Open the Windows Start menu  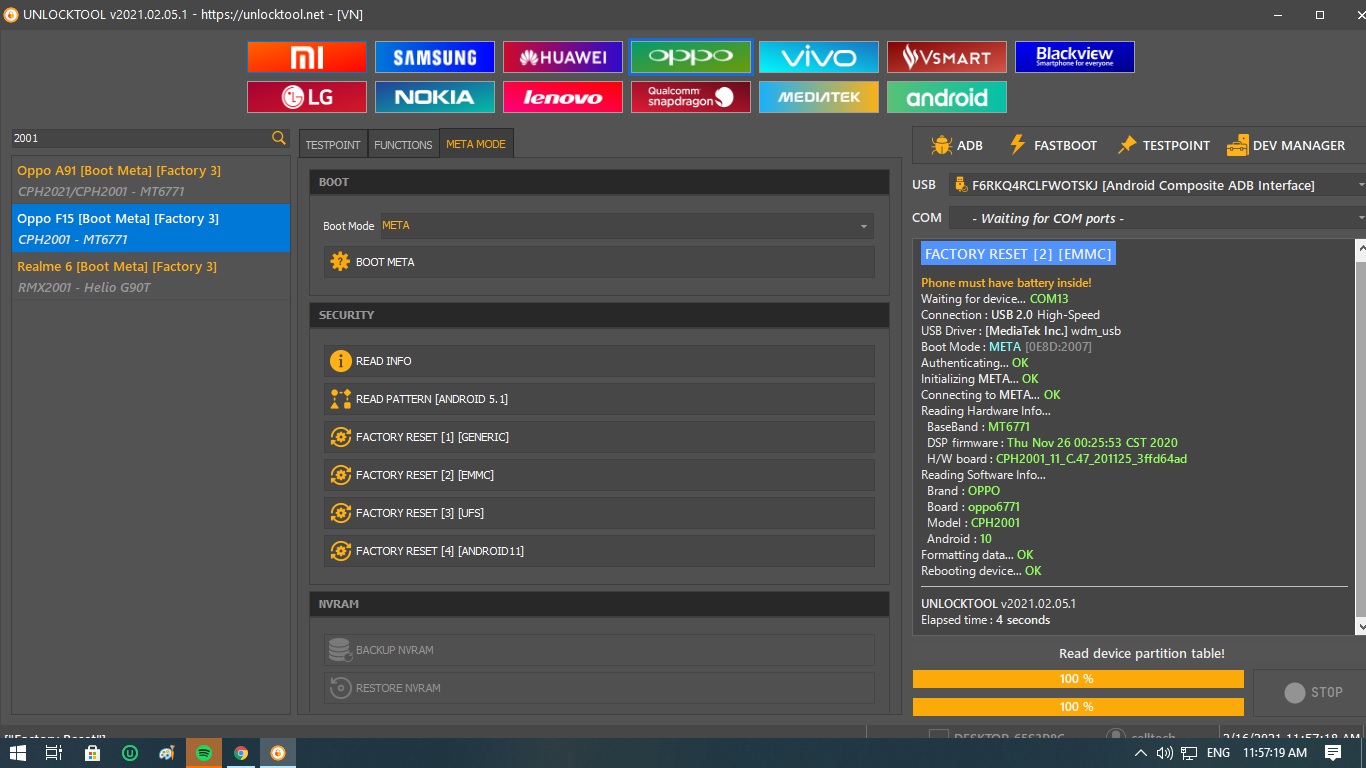point(17,753)
